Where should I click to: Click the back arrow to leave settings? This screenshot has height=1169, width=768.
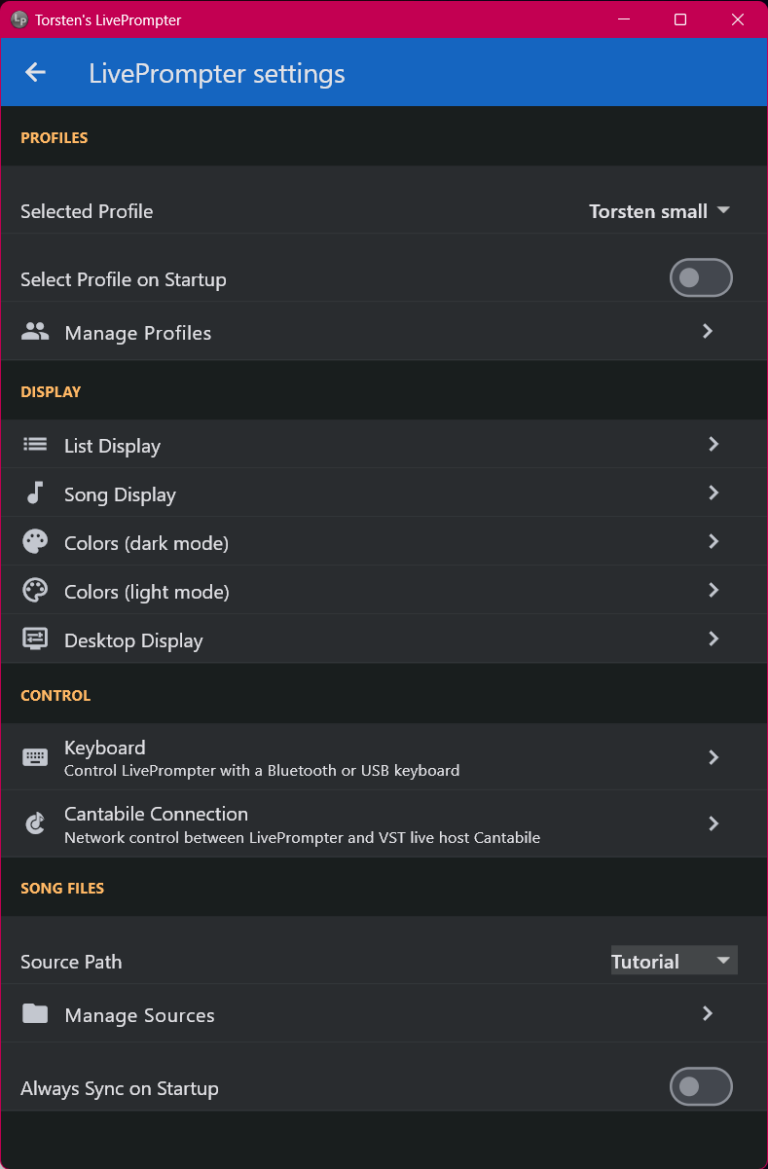click(35, 71)
